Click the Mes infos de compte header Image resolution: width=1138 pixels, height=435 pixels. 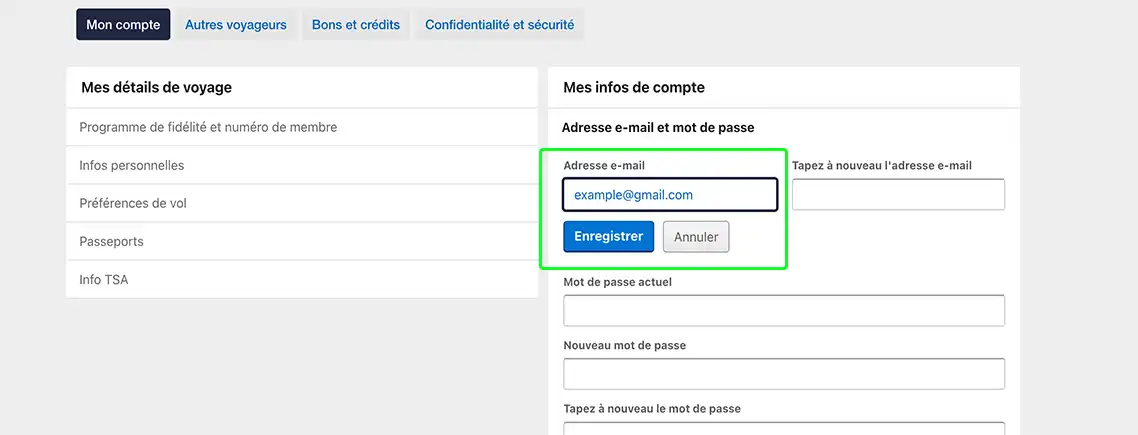click(x=634, y=88)
